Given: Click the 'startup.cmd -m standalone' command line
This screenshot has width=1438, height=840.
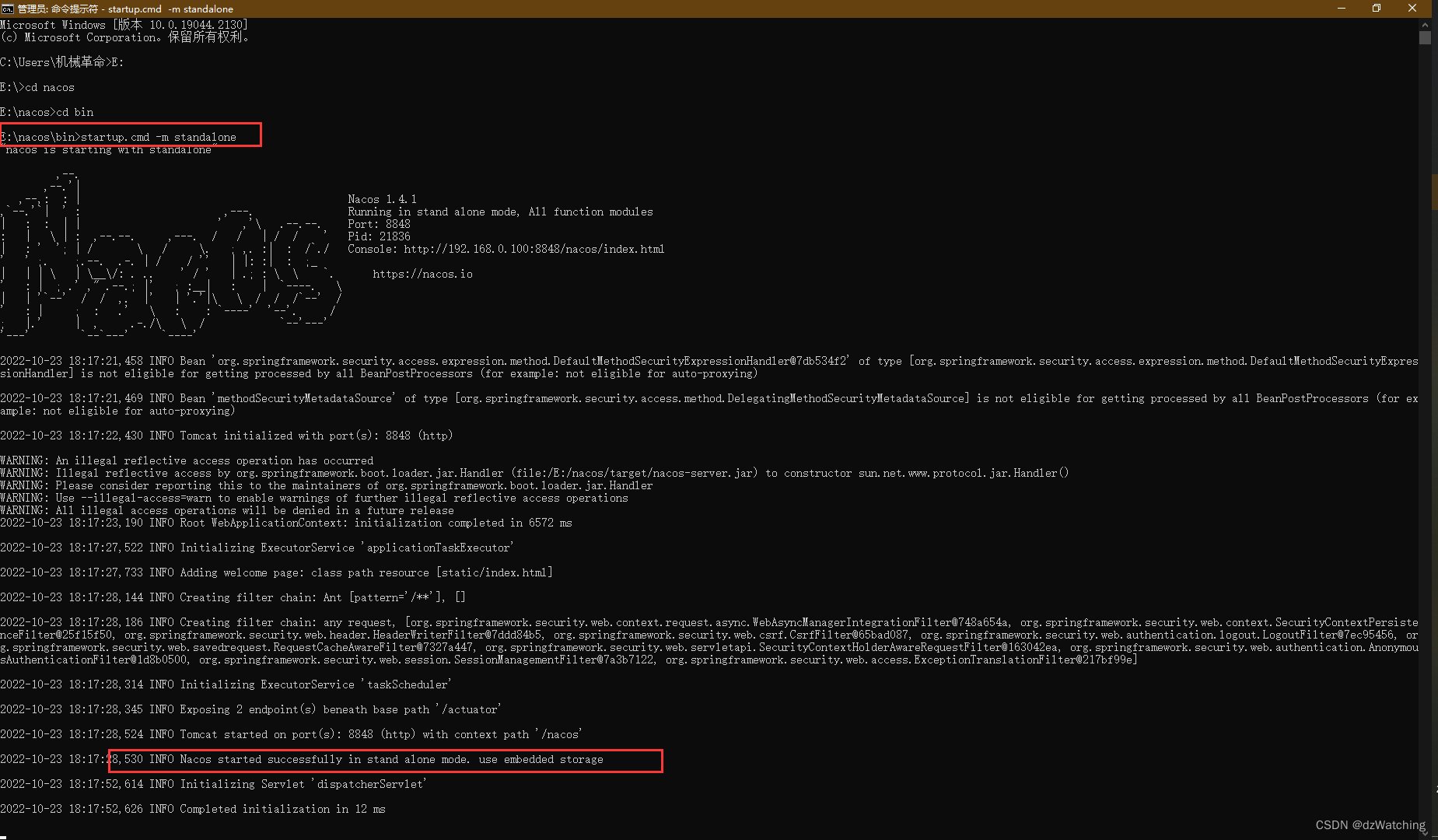Looking at the screenshot, I should point(118,137).
